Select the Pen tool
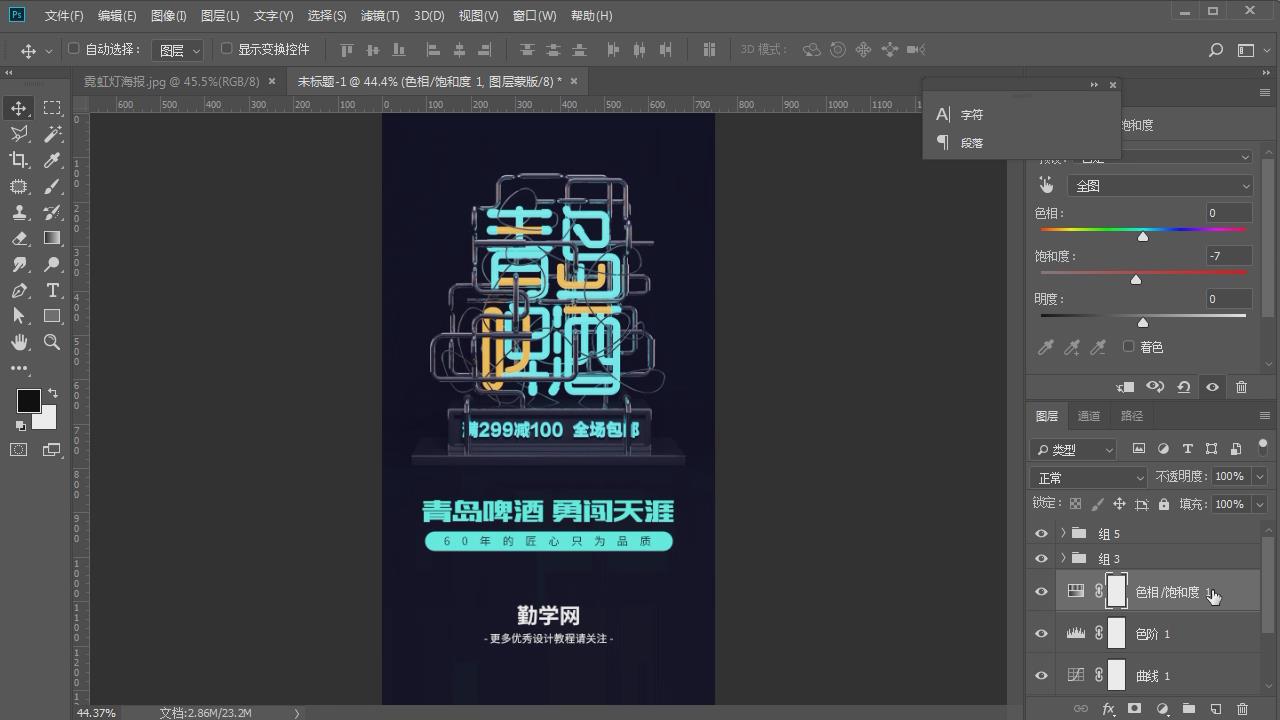This screenshot has height=720, width=1280. [19, 290]
